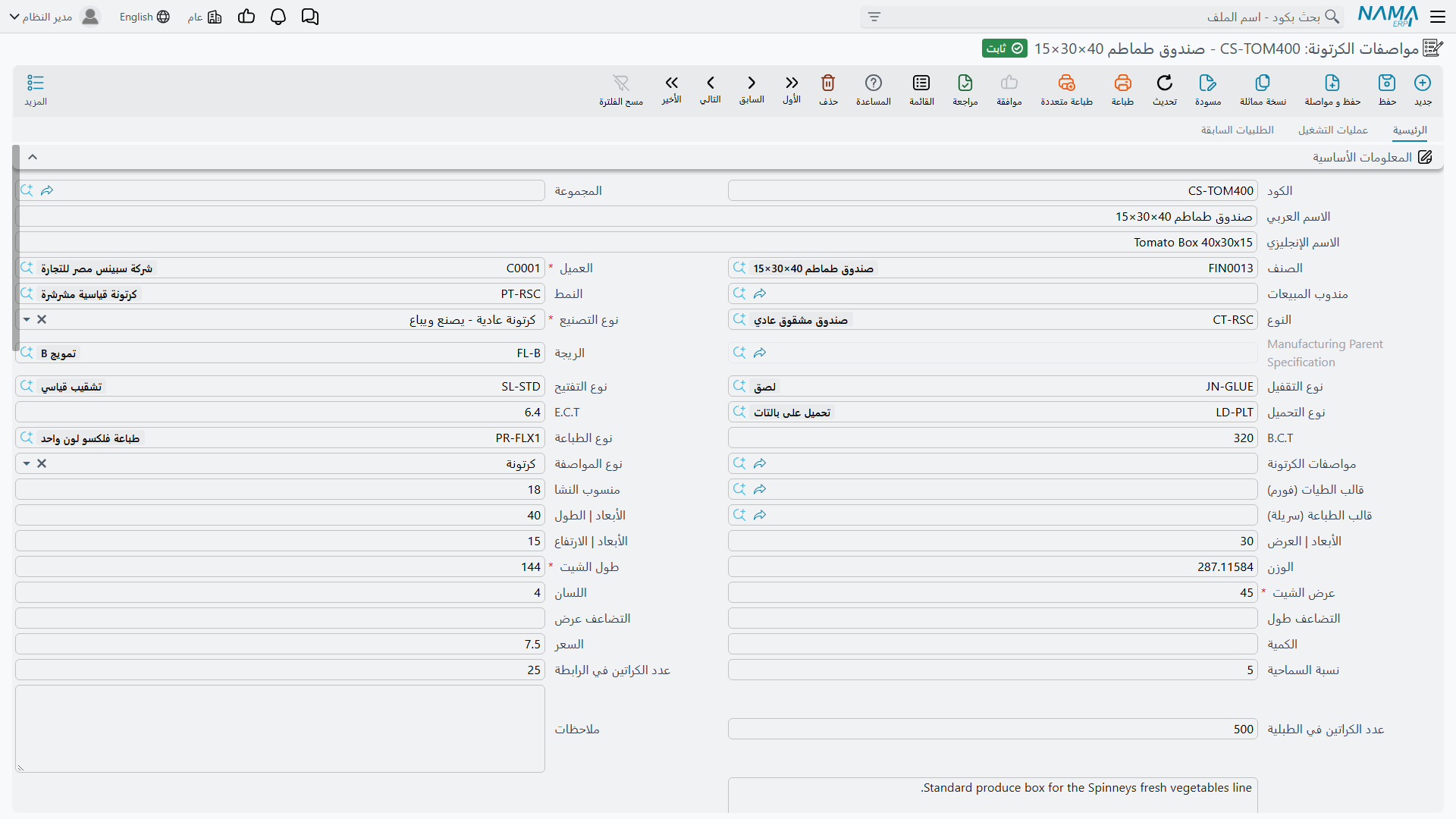Open link arrow in printing die (قالب الطباعة) field
Image resolution: width=1456 pixels, height=819 pixels.
coord(760,515)
